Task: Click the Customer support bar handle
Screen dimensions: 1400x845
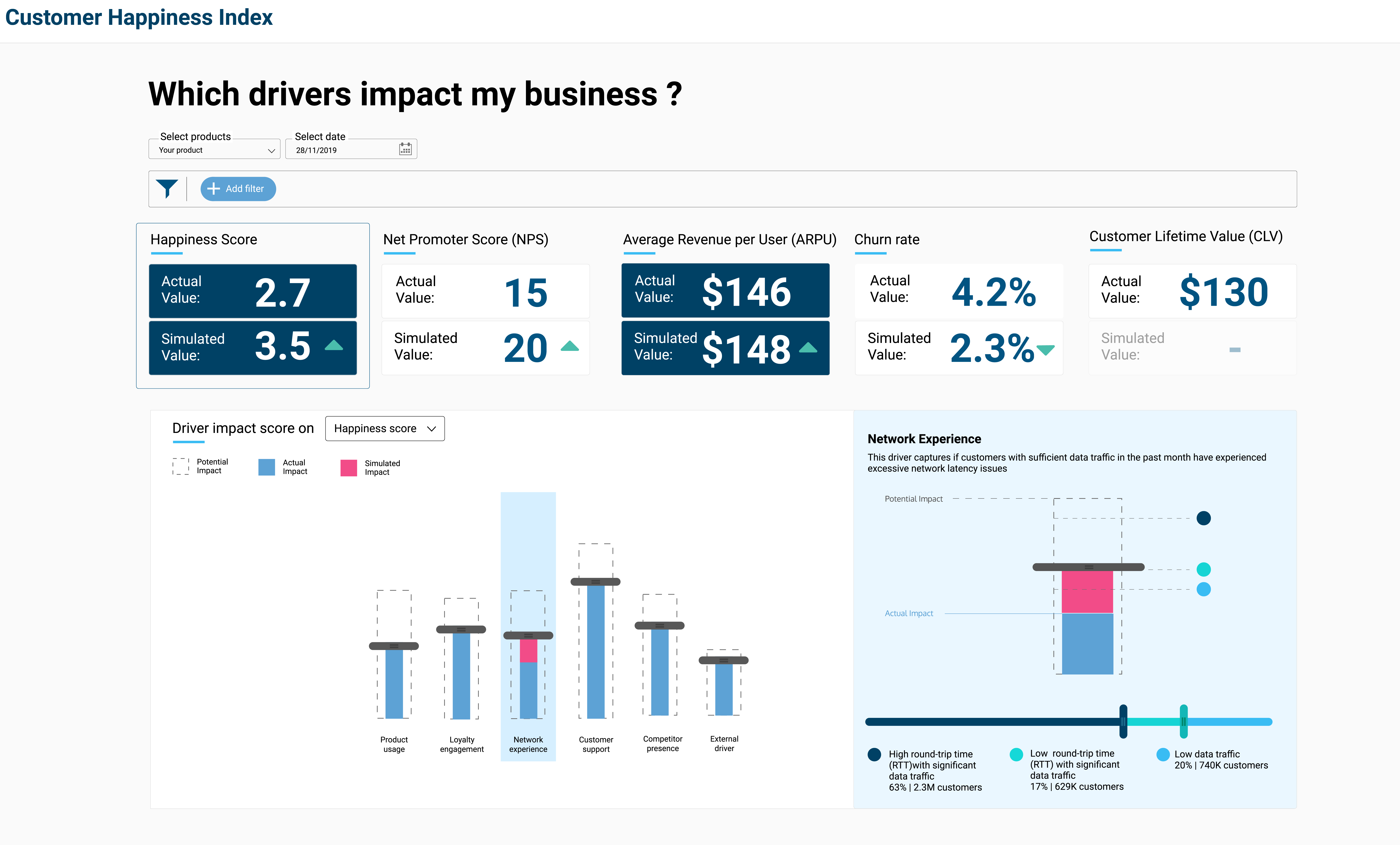Action: coord(595,582)
